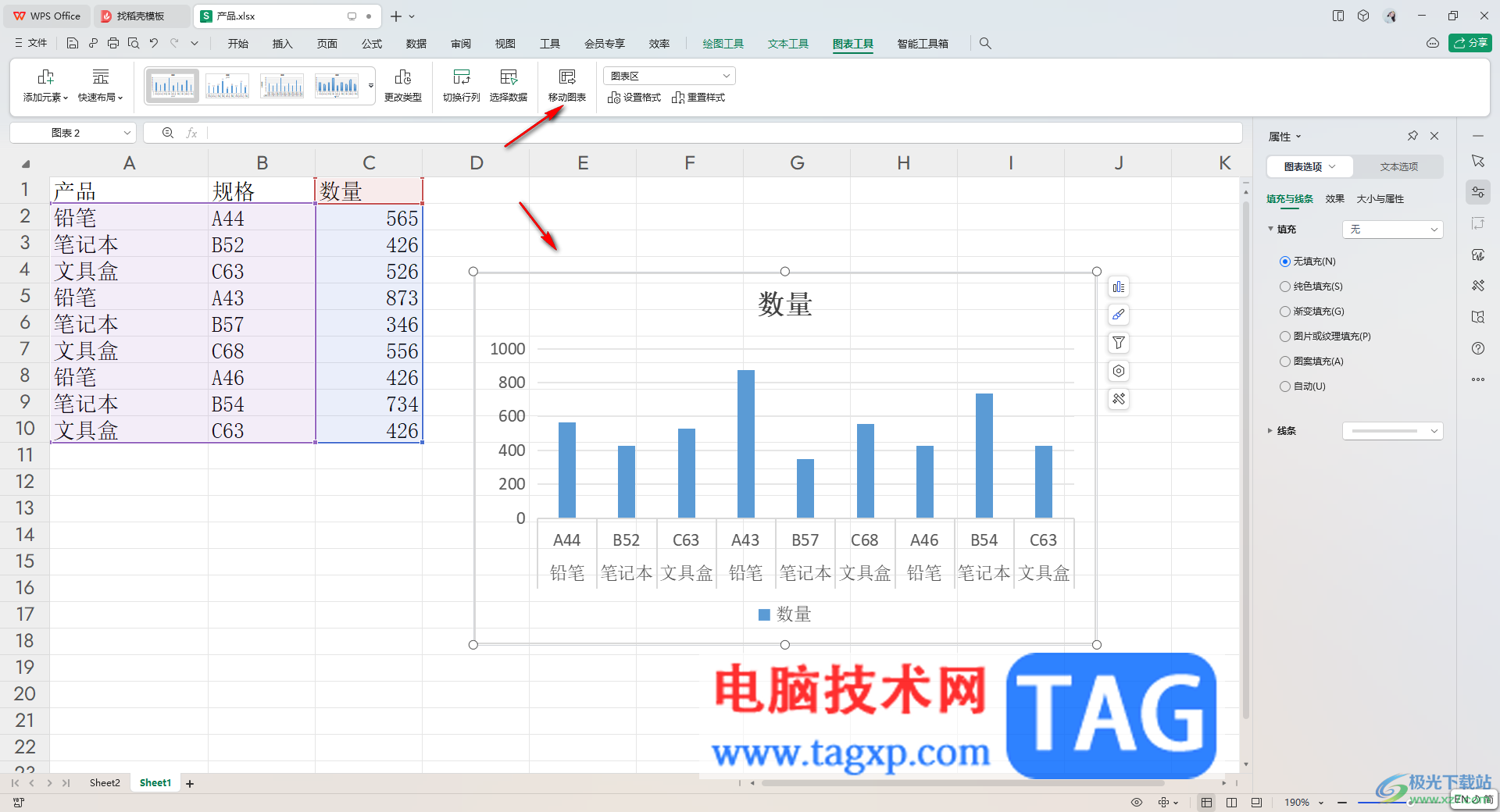Click the Print Preview icon
1500x812 pixels.
[x=134, y=44]
